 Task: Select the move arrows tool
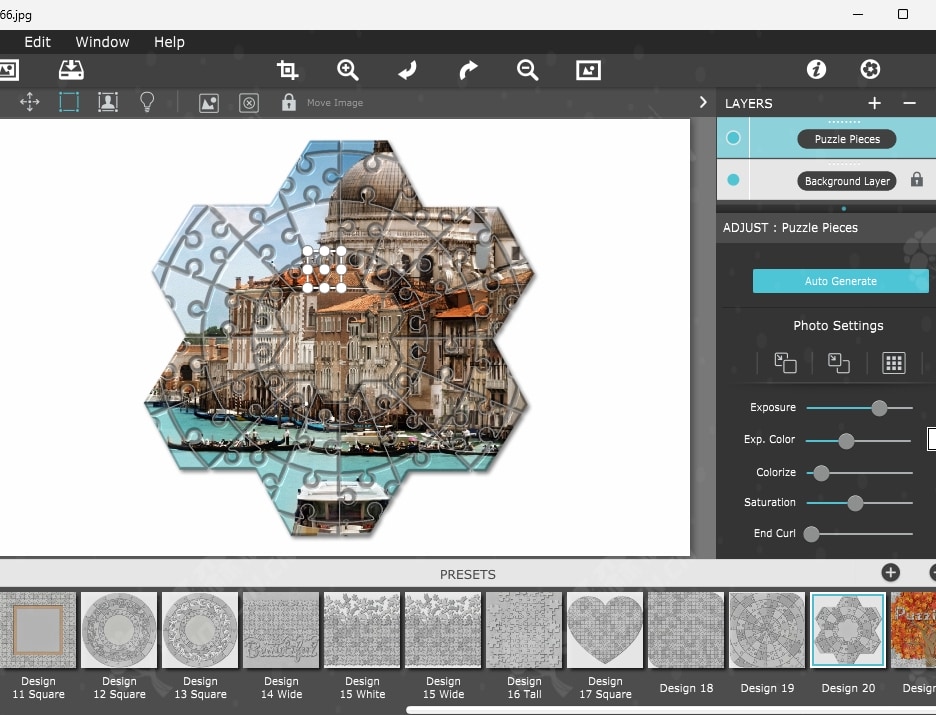pos(29,102)
